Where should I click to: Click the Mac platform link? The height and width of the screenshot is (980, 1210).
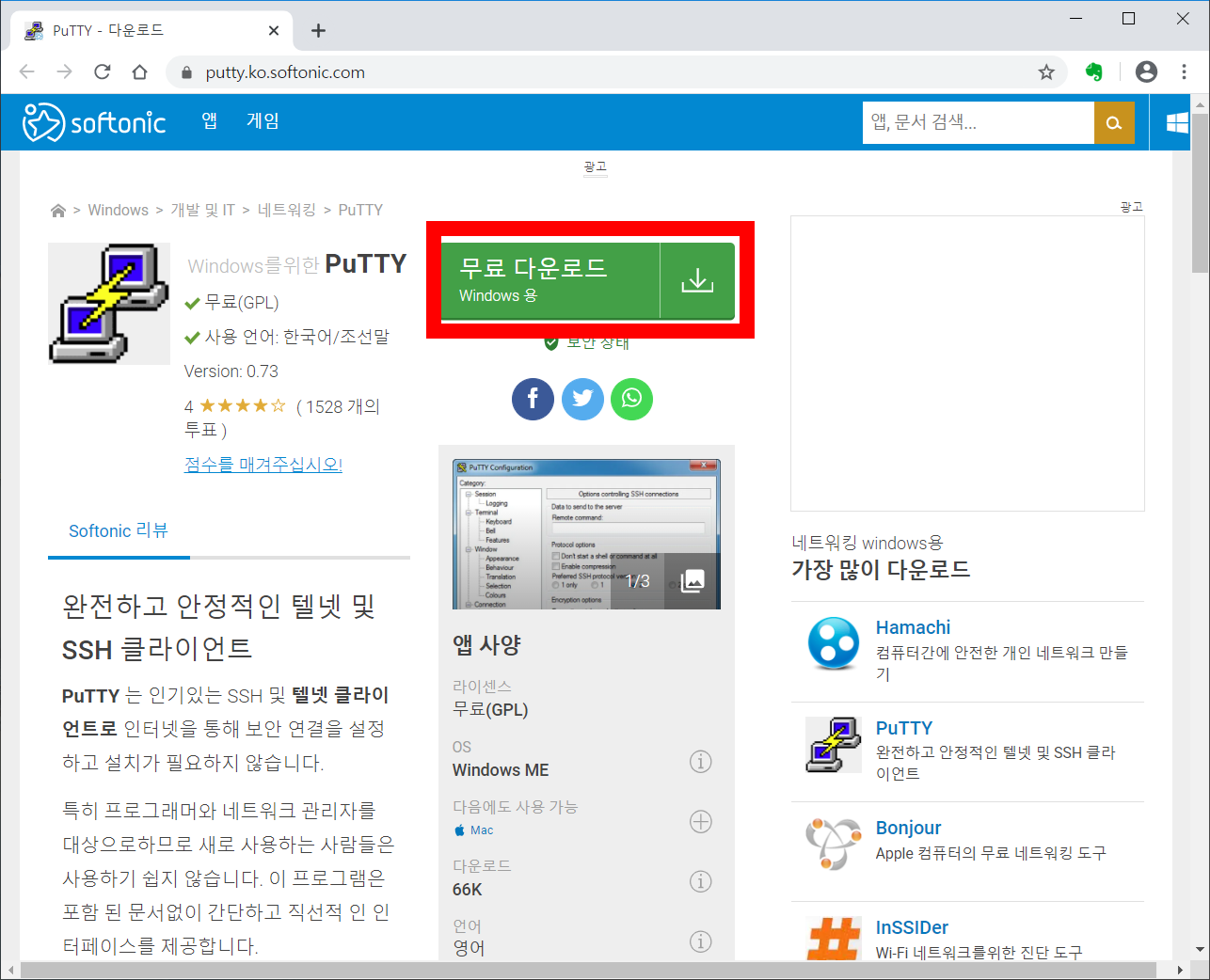[473, 830]
